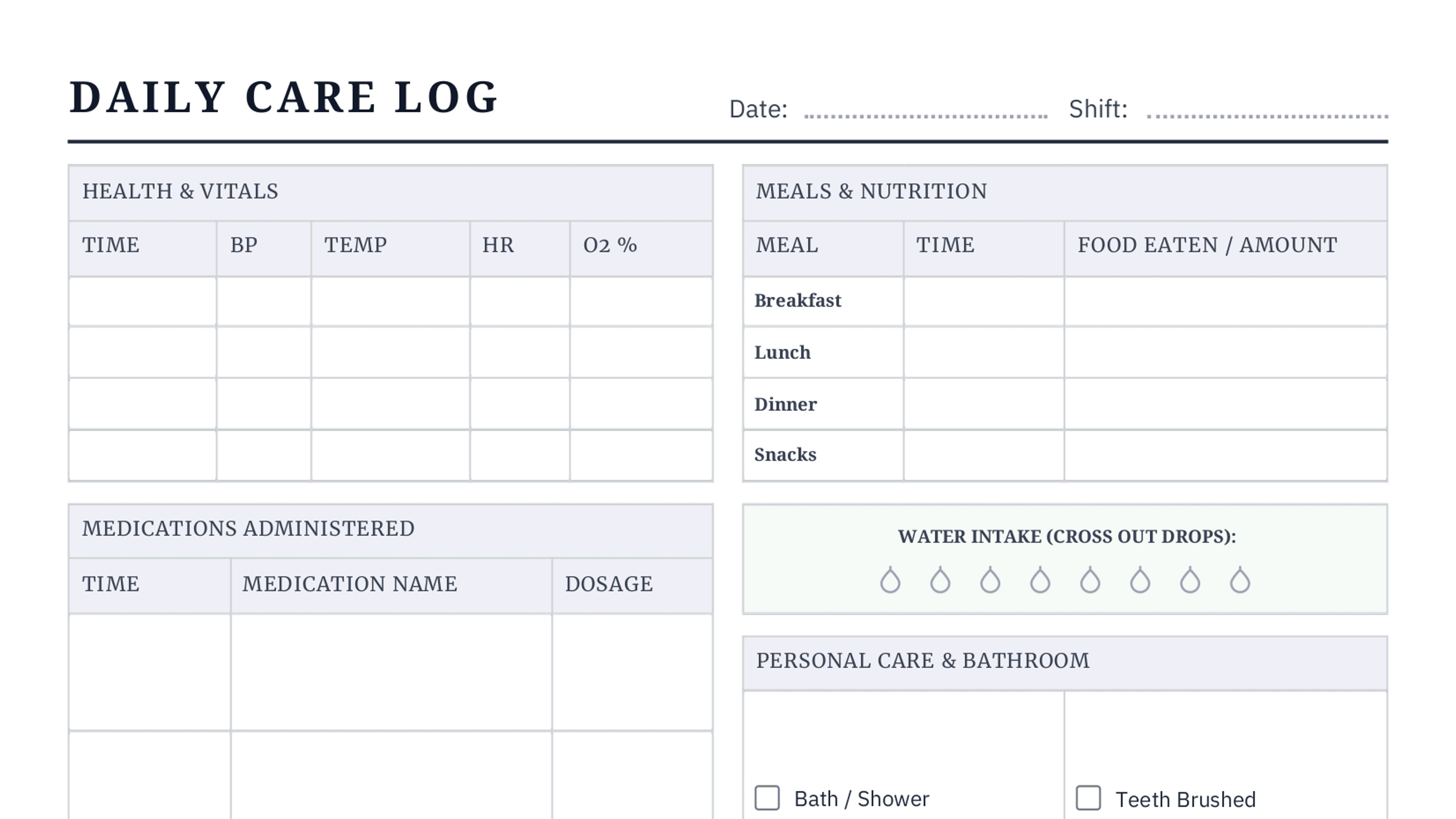Screen dimensions: 1456x819
Task: Click the third water drop icon
Action: [x=990, y=580]
